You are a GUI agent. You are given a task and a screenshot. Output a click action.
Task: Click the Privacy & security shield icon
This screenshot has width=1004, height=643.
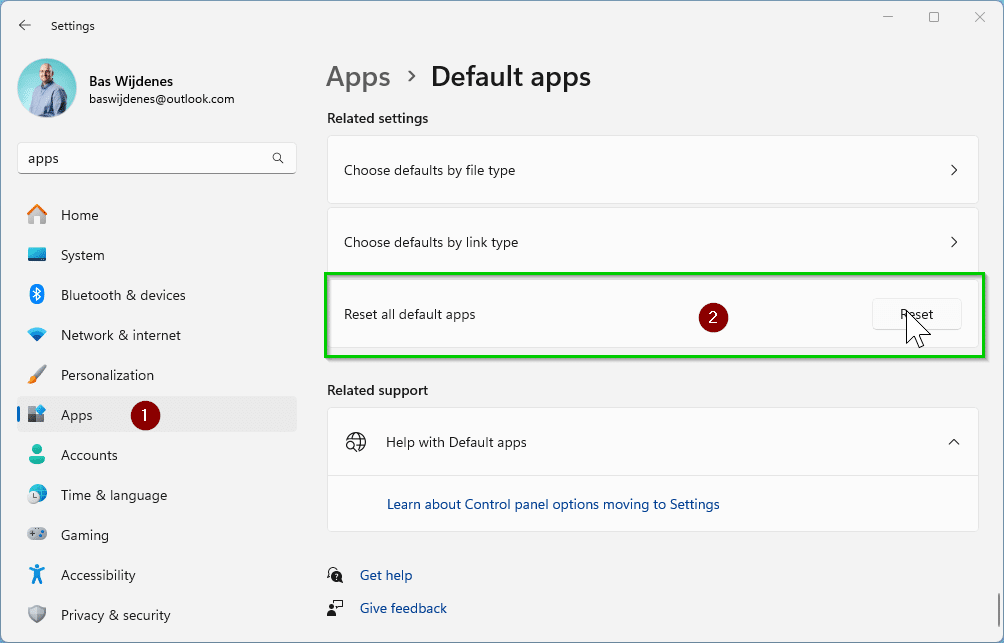tap(37, 615)
